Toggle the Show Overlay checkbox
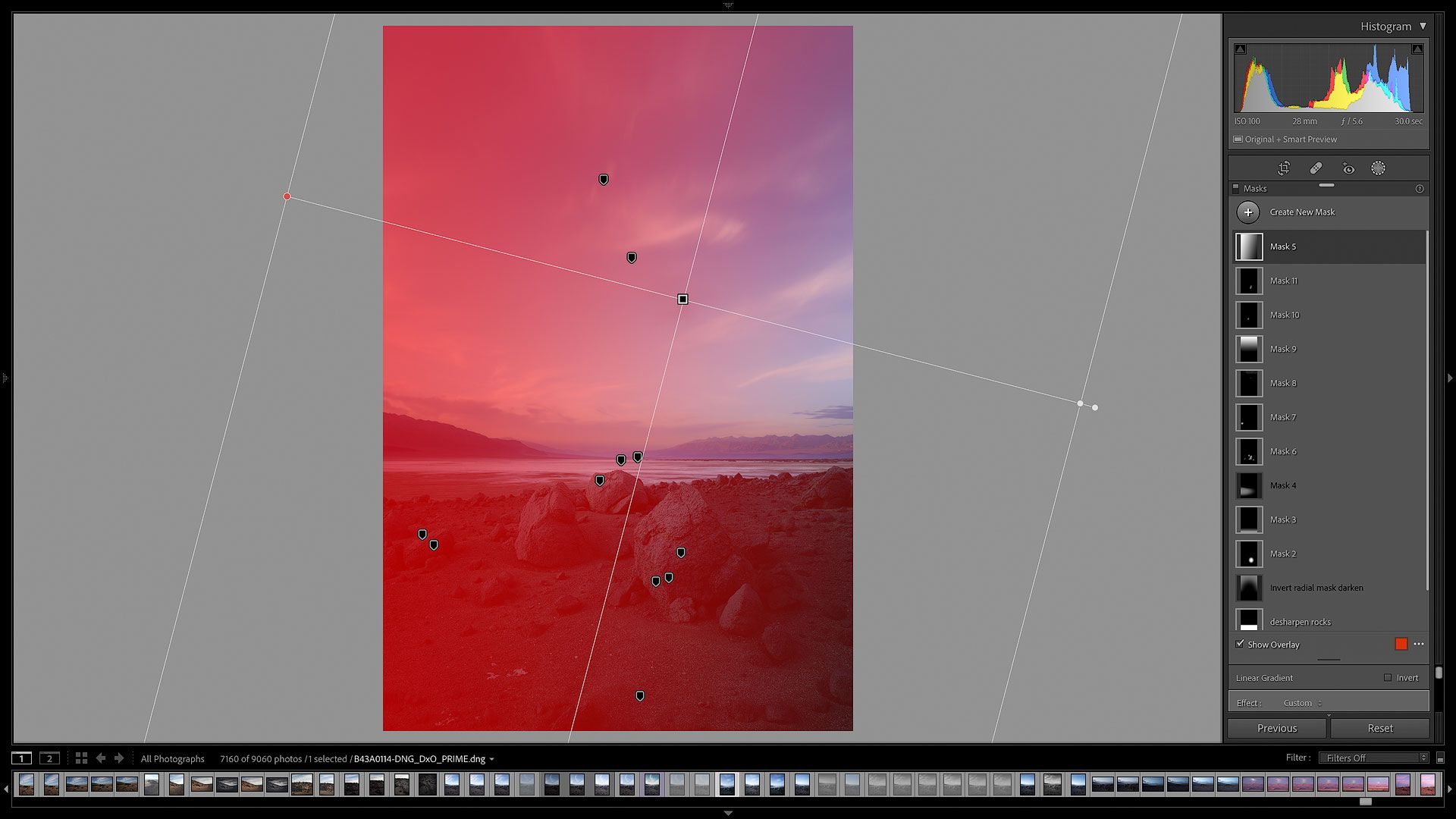 click(x=1240, y=644)
